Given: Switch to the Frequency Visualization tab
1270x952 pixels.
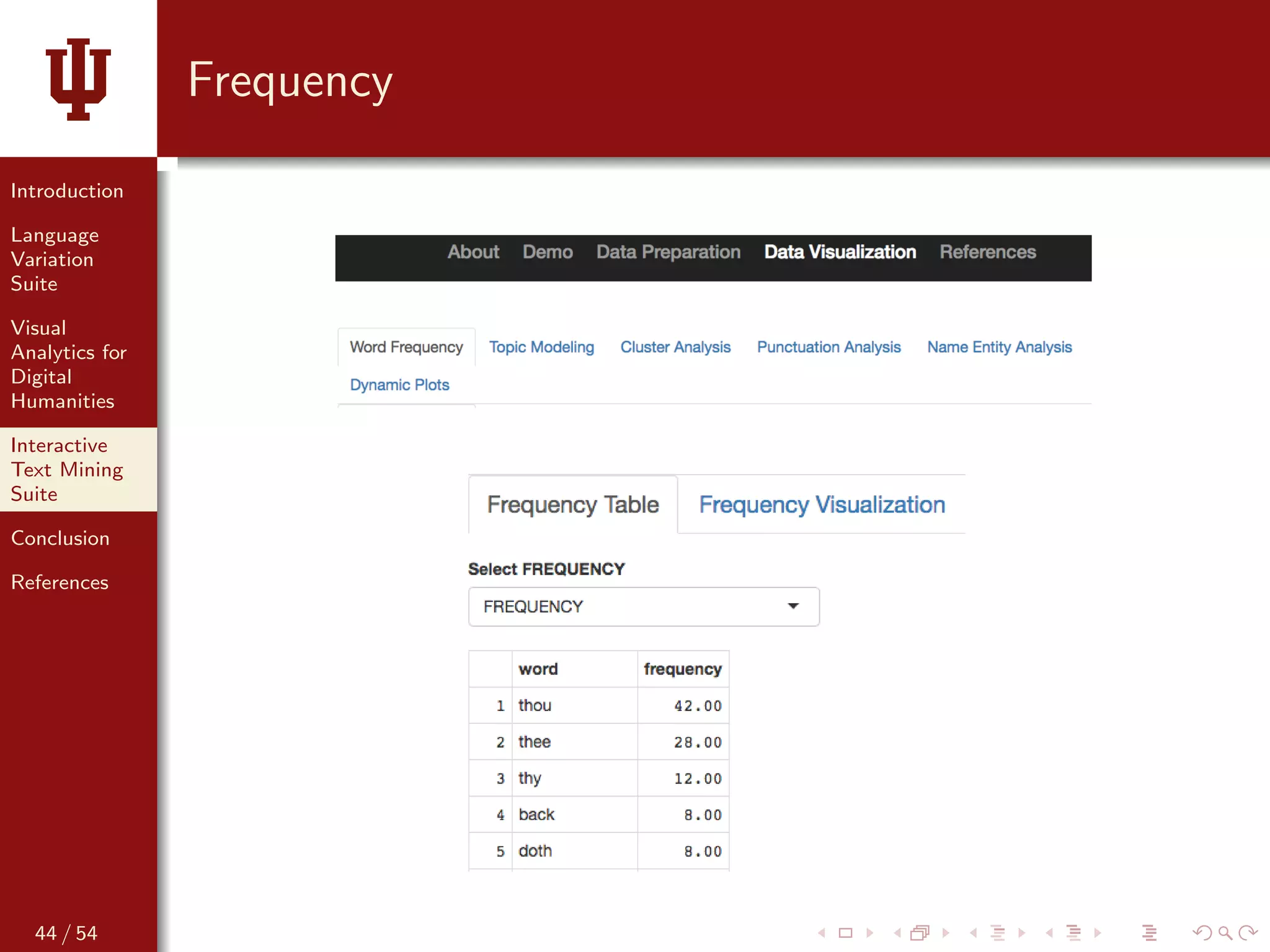Looking at the screenshot, I should (x=822, y=505).
